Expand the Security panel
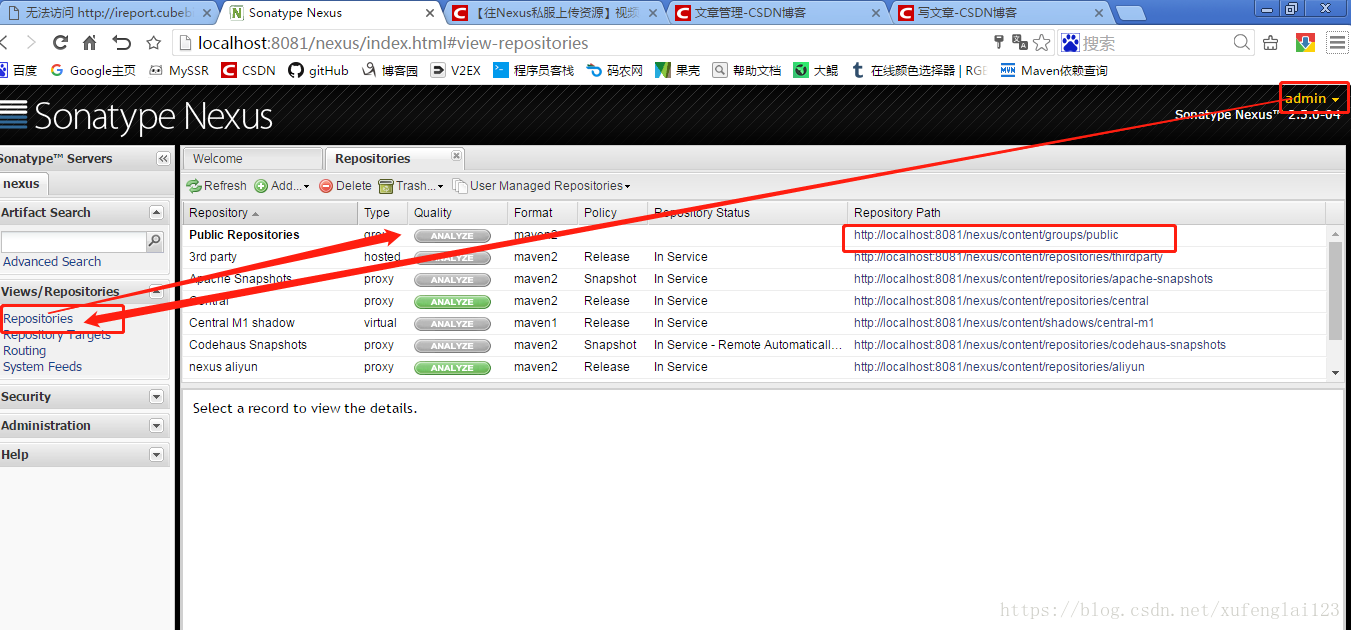The width and height of the screenshot is (1351, 630). pos(156,397)
